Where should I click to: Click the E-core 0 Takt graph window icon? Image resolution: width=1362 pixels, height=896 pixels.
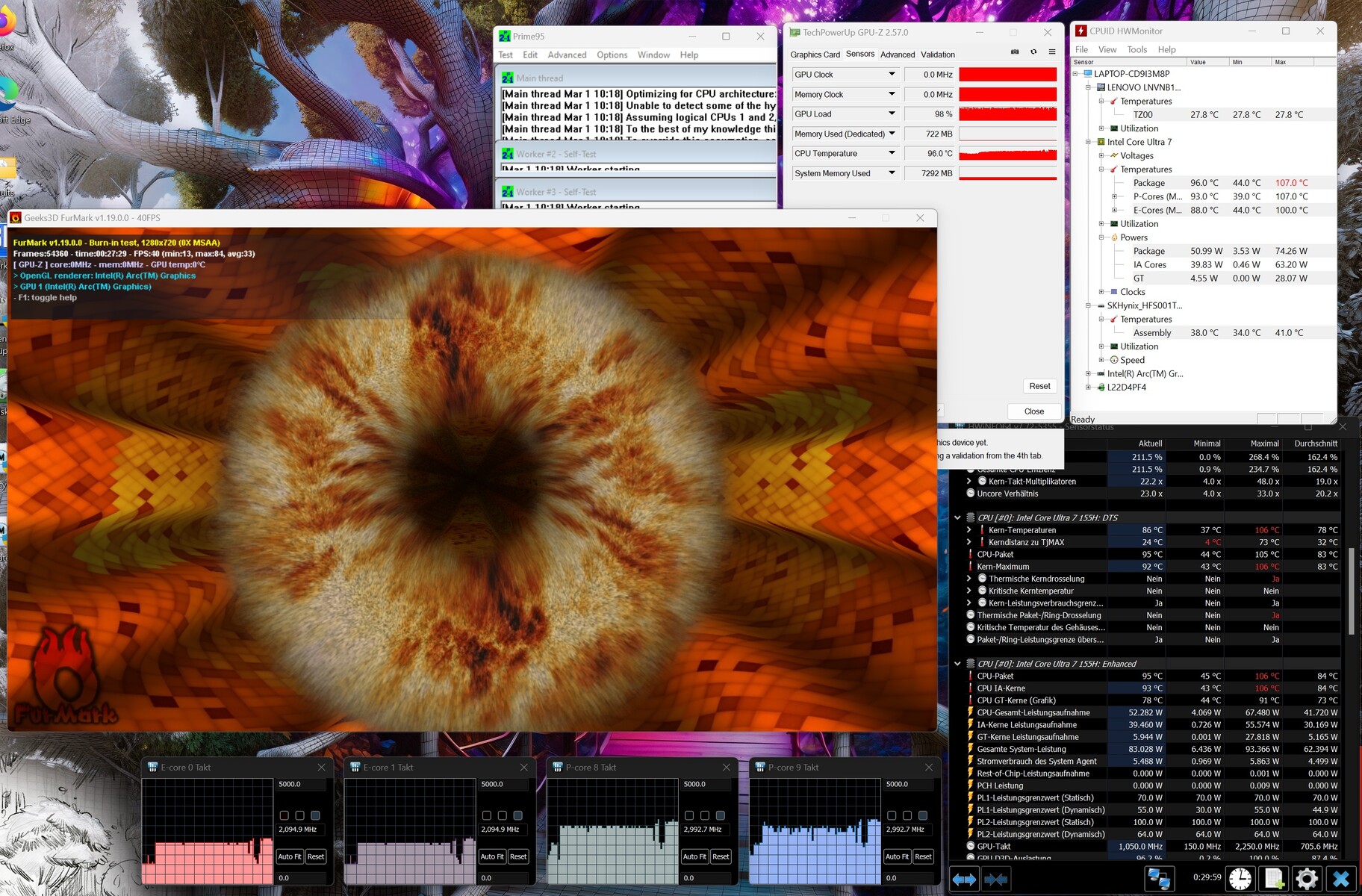[153, 767]
